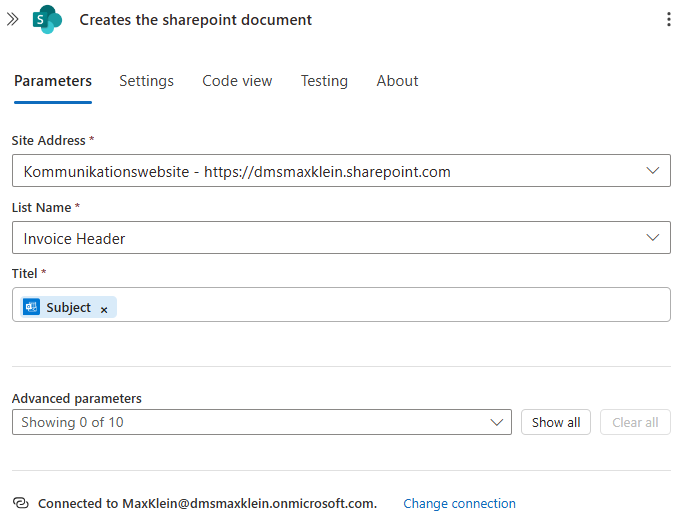Switch to the Code view tab
This screenshot has height=526, width=675.
[x=237, y=81]
